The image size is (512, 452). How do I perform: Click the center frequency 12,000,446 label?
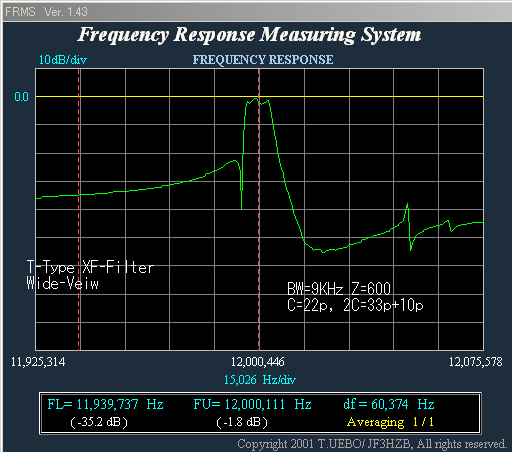(258, 362)
